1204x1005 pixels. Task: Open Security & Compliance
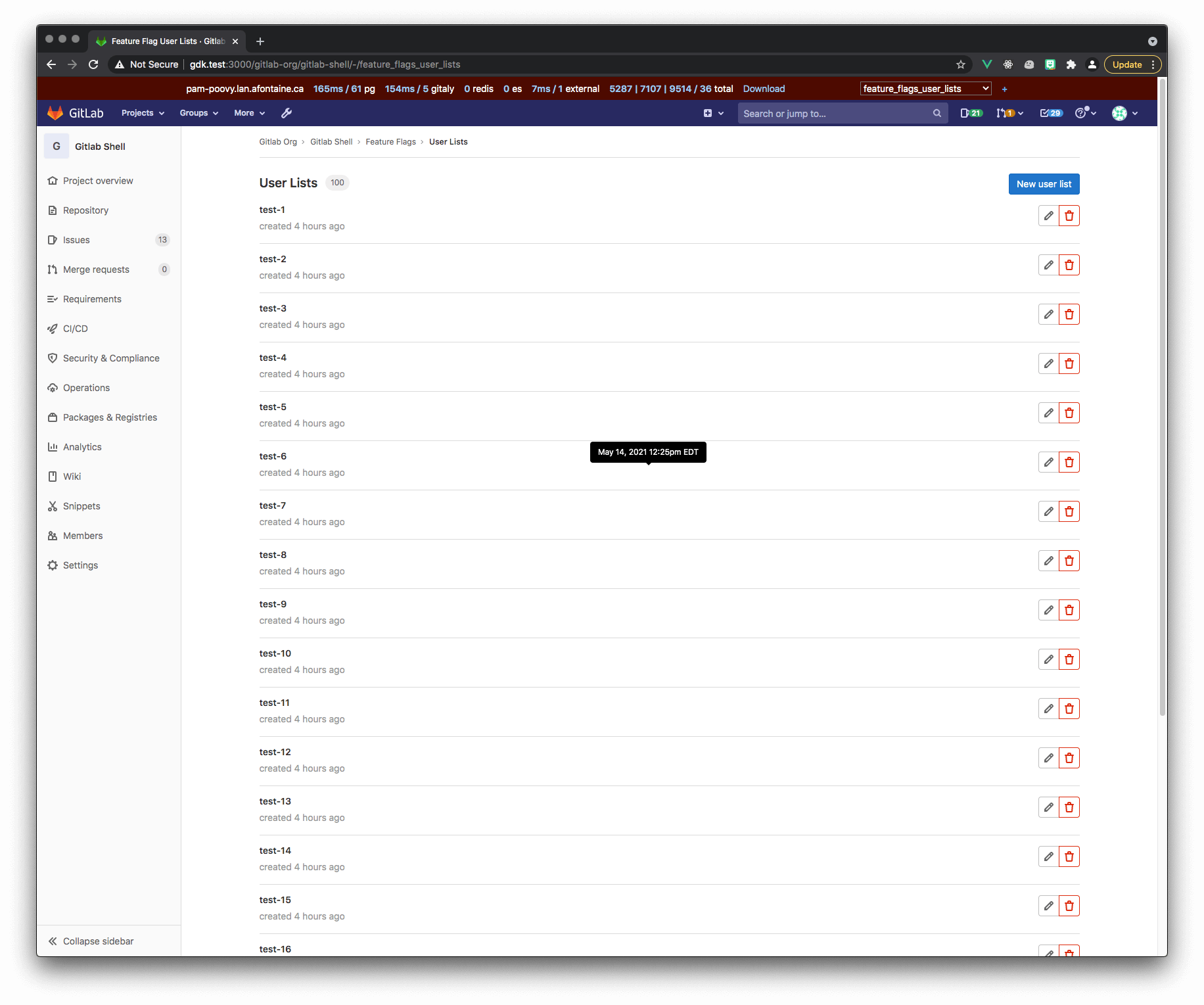tap(111, 358)
